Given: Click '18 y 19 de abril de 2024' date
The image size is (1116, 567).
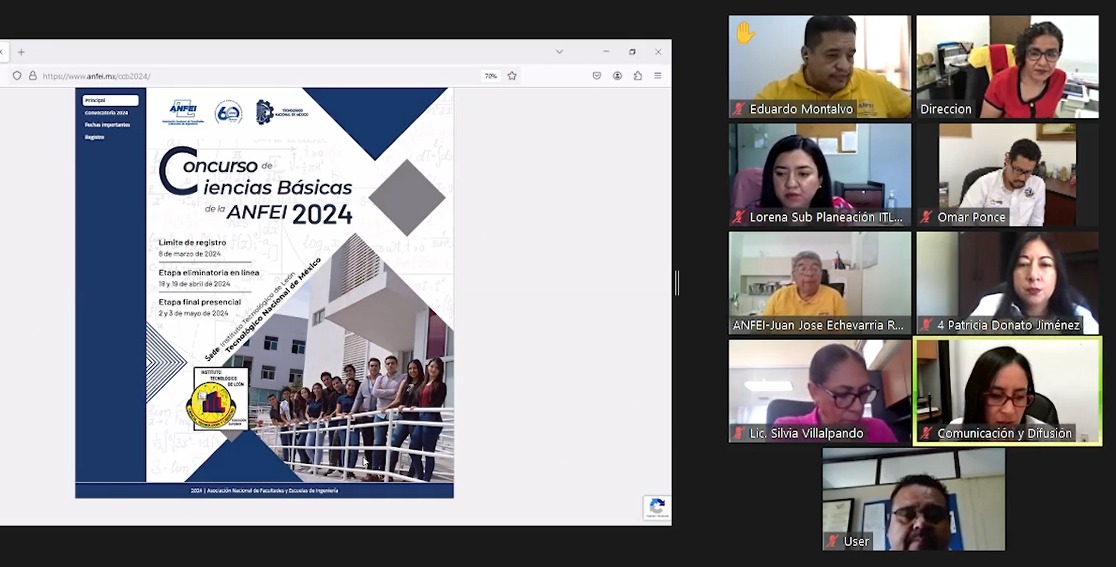Looking at the screenshot, I should [194, 284].
